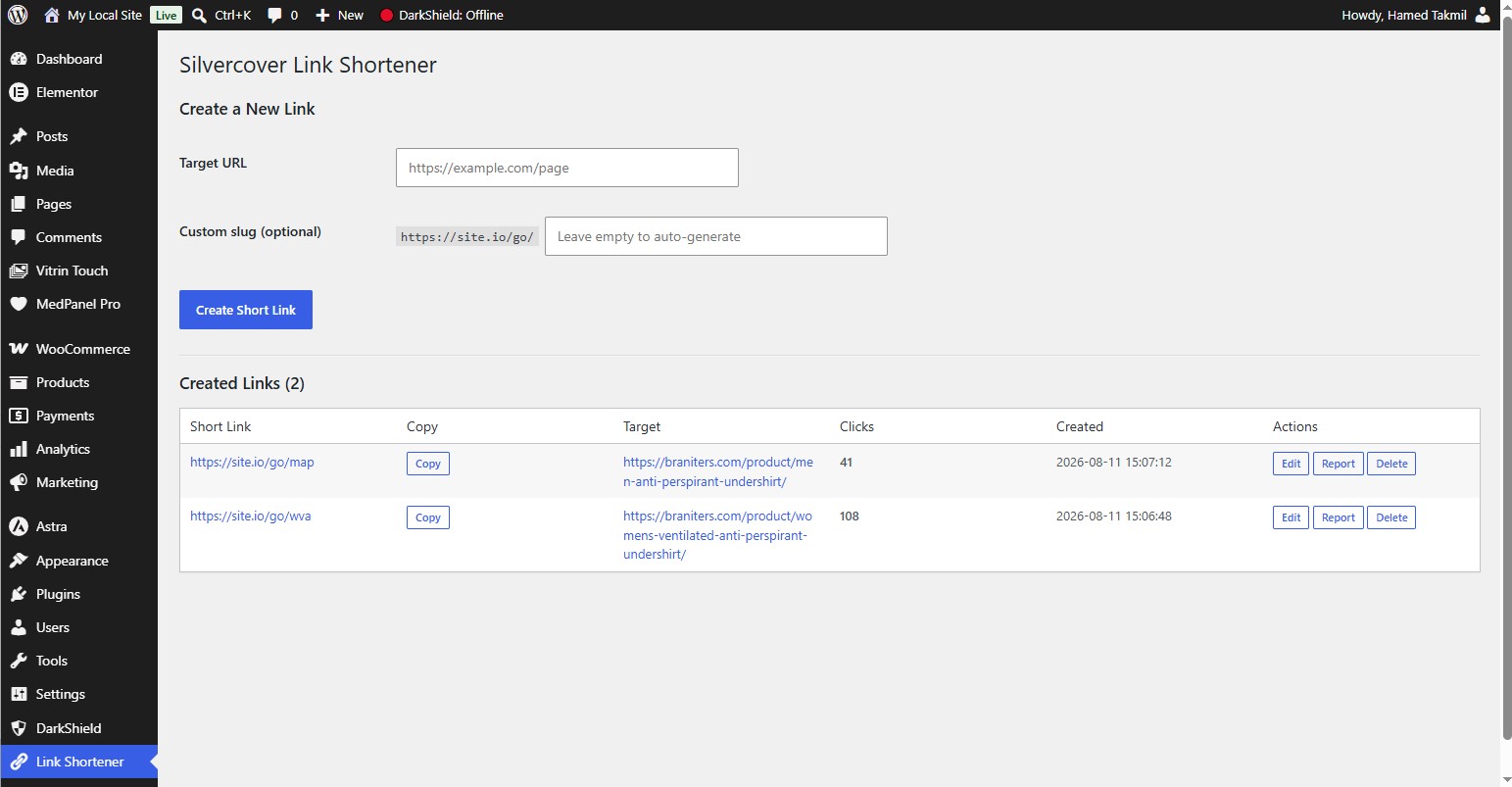
Task: Select the Link Shortener menu item
Action: (x=78, y=762)
